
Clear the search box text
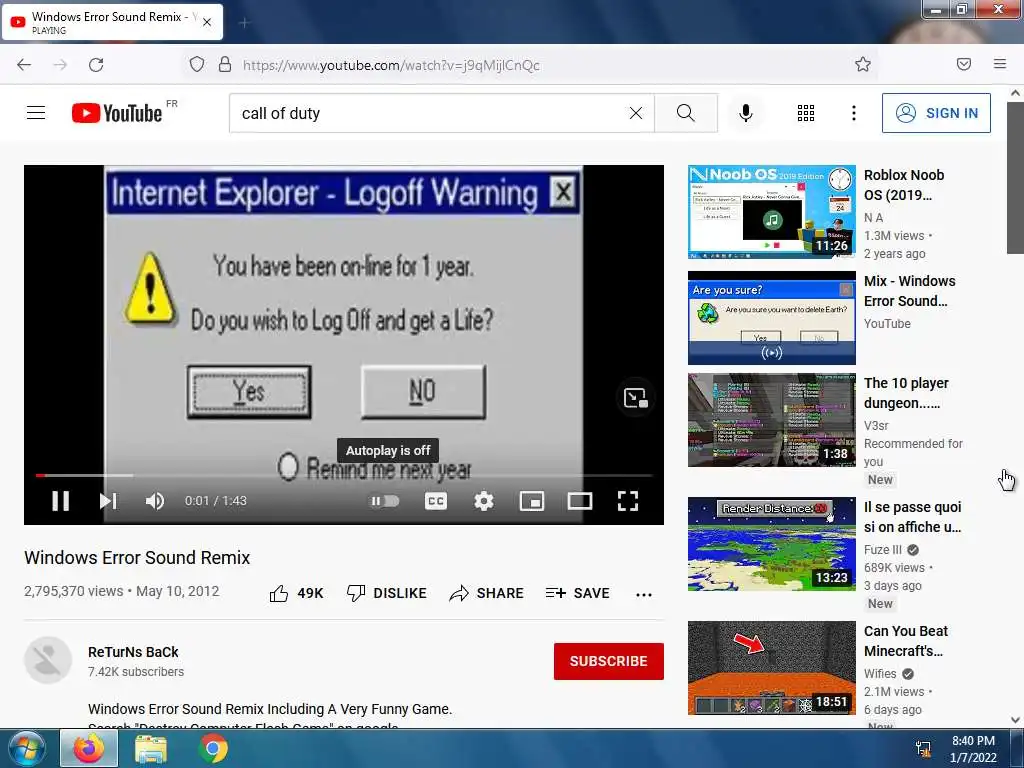point(635,113)
